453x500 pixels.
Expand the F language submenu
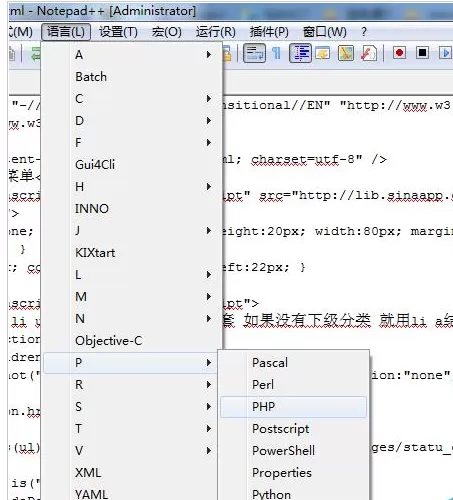[x=133, y=142]
